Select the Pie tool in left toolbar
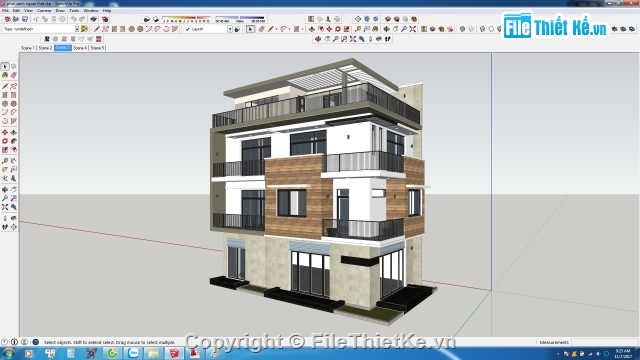 click(13, 121)
